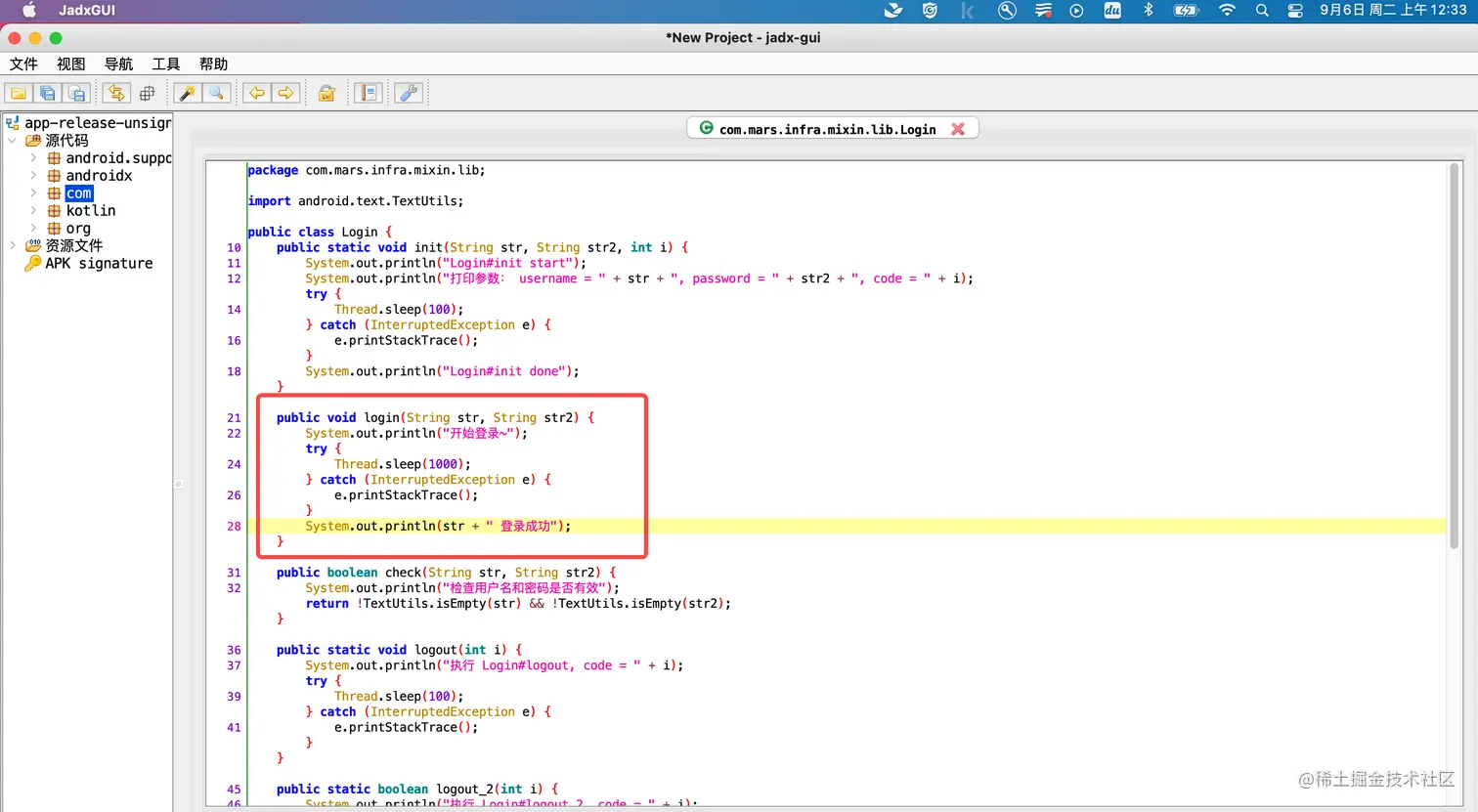Open the 视图 menu

[x=71, y=64]
